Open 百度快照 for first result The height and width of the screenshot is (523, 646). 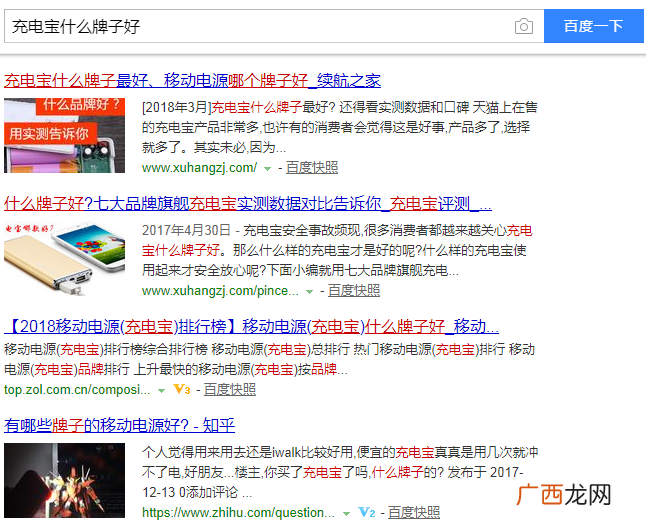(312, 168)
